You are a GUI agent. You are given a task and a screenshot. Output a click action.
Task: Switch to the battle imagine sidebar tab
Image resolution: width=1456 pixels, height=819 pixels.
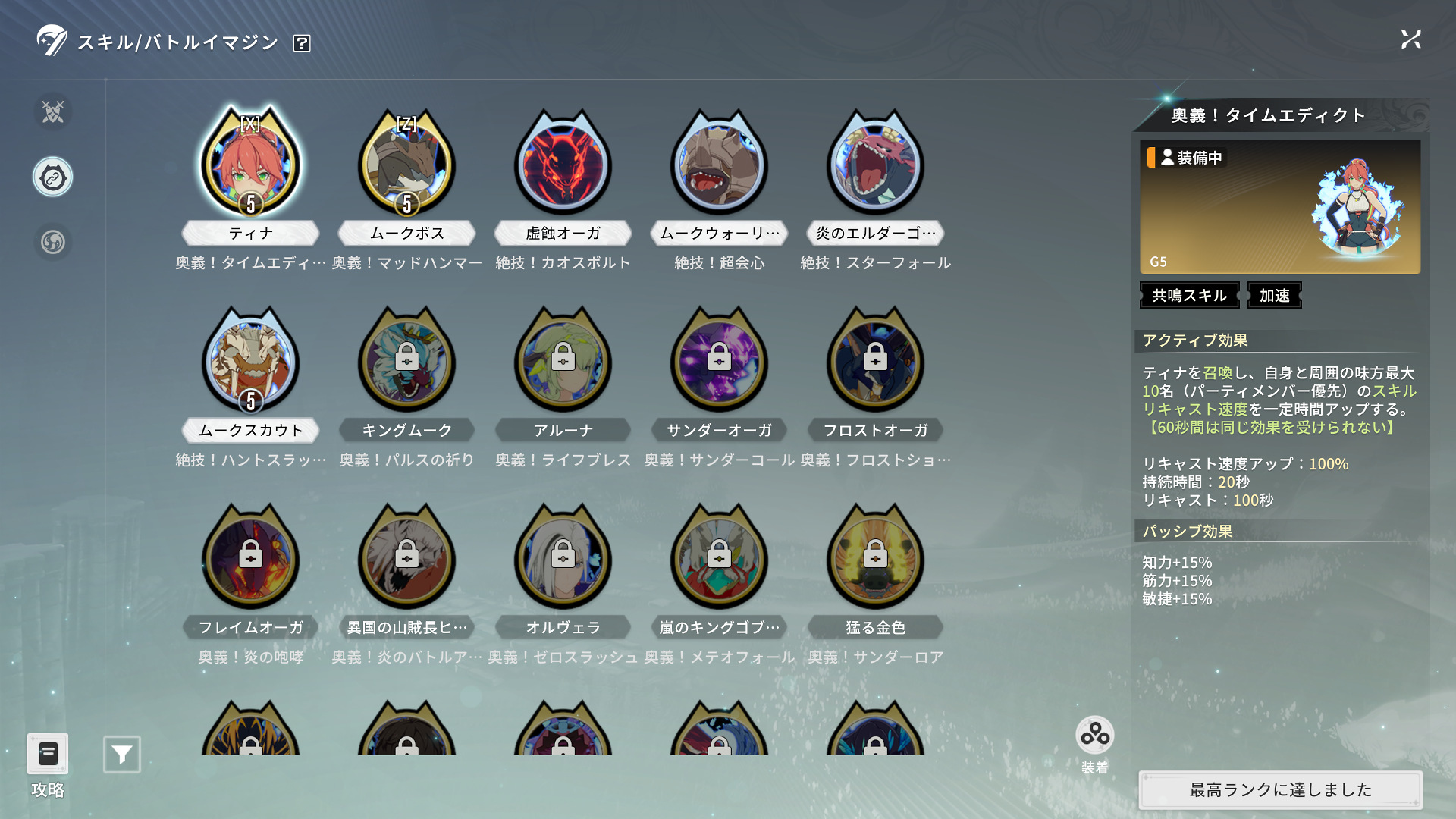[53, 177]
